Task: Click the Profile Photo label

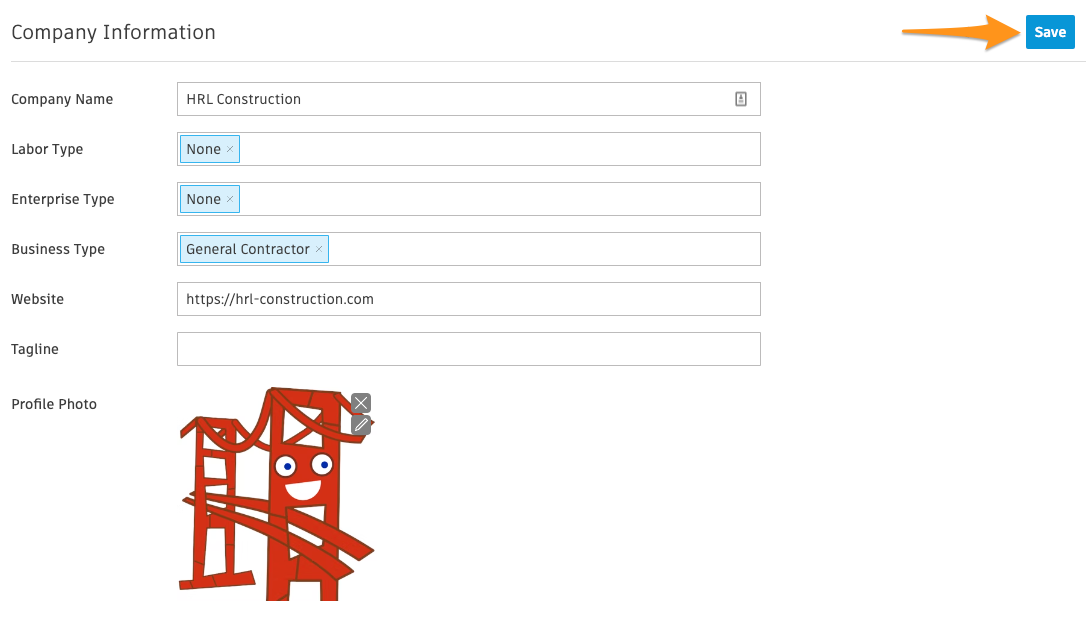Action: click(54, 404)
